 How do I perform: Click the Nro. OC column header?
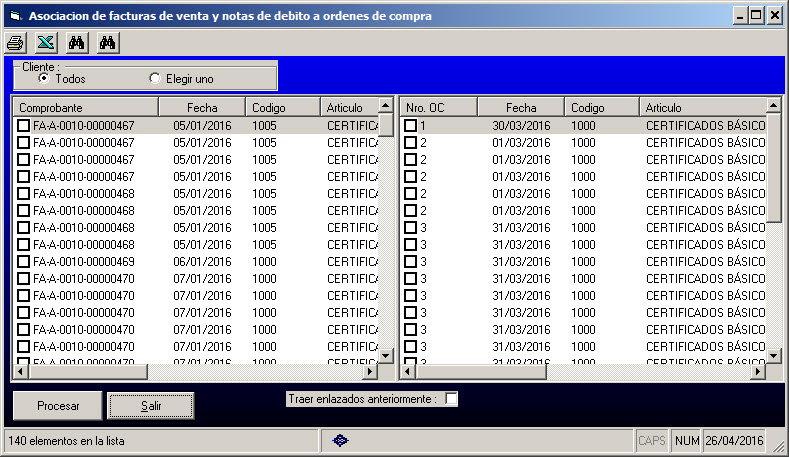click(x=438, y=107)
